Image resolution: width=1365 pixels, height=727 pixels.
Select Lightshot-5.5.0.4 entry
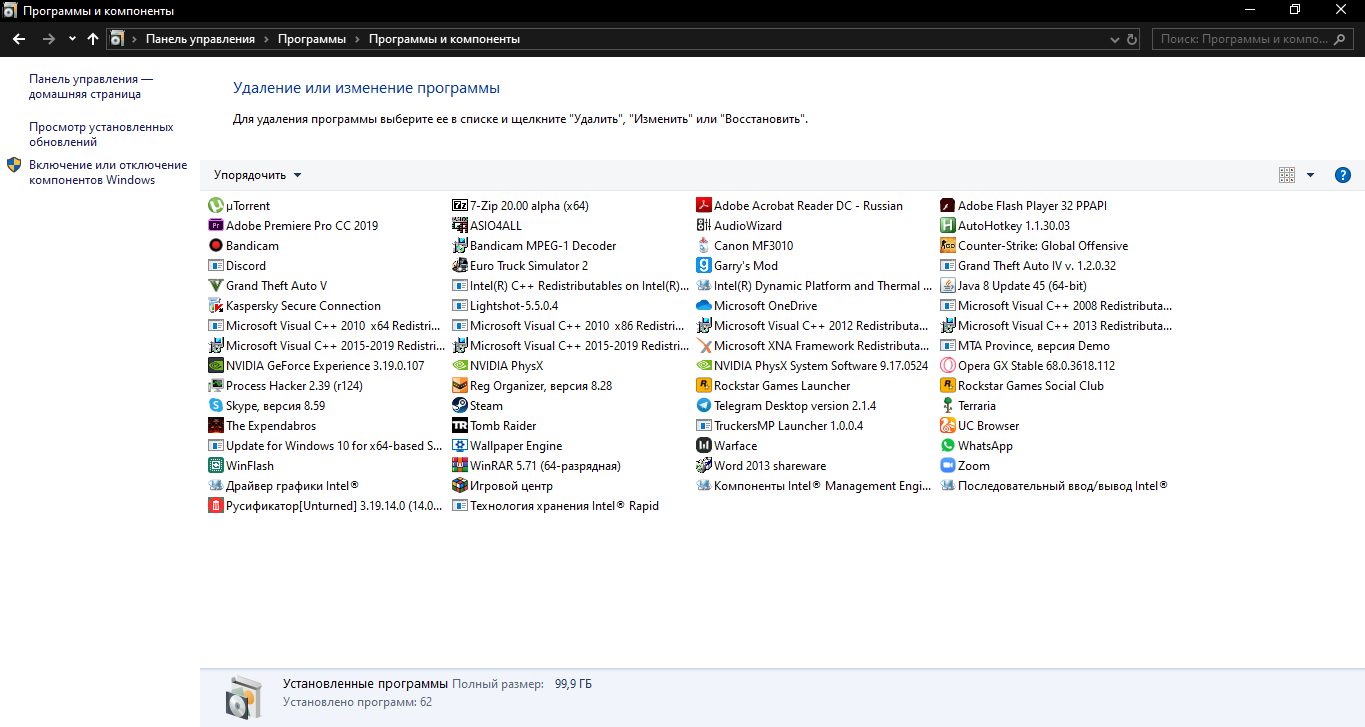coord(505,306)
